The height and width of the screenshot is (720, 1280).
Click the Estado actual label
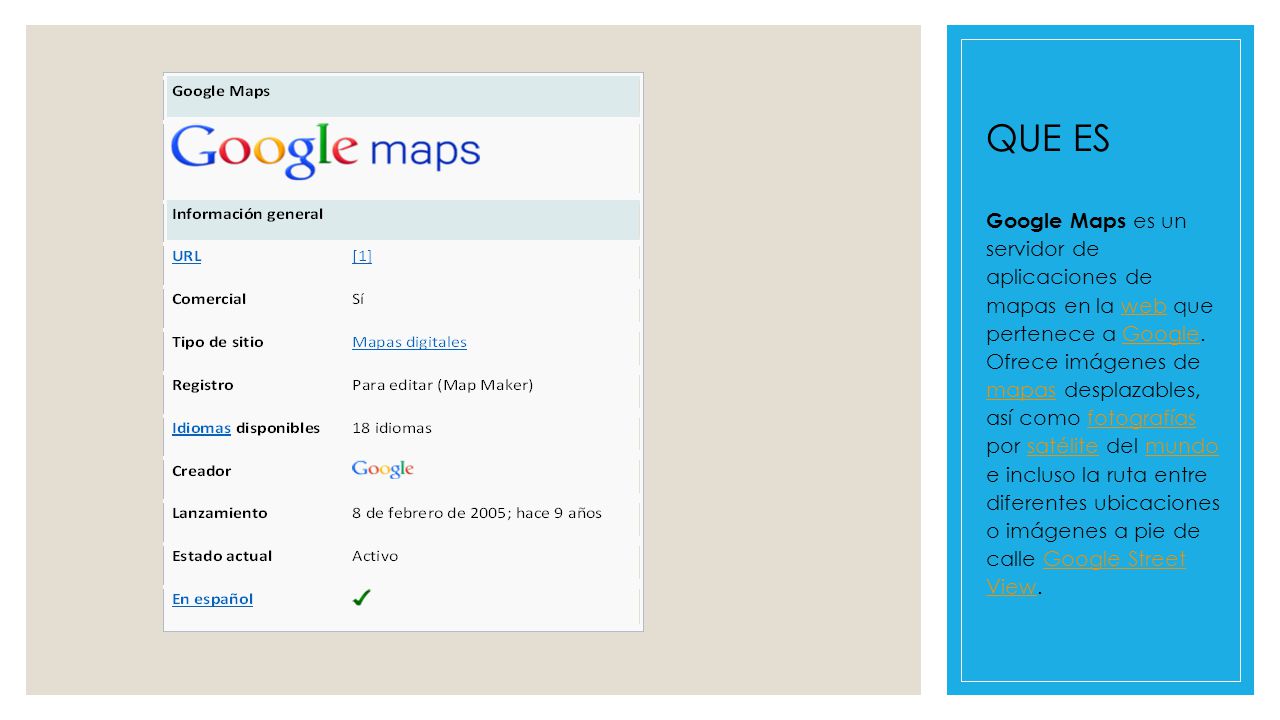222,556
